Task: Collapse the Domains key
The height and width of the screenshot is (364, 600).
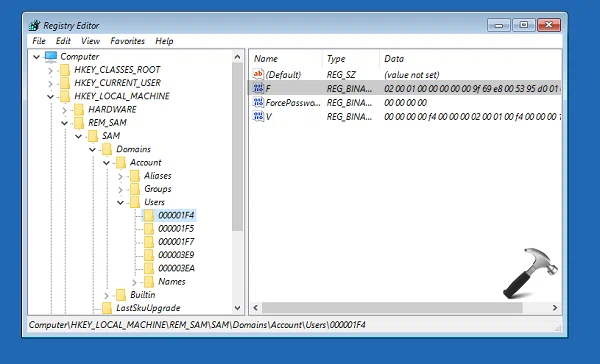Action: 92,150
